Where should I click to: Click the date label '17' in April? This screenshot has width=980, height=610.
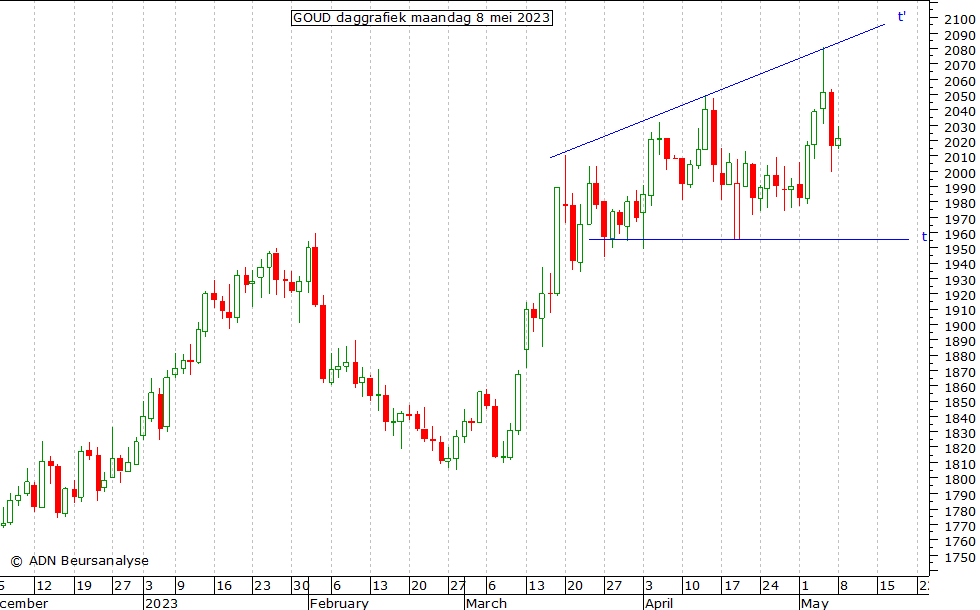[732, 586]
